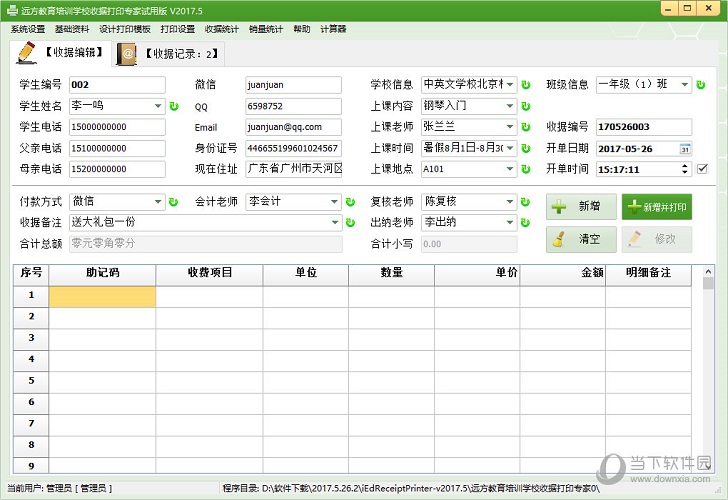
Task: Open the 上课老师 dropdown
Action: pyautogui.click(x=510, y=127)
